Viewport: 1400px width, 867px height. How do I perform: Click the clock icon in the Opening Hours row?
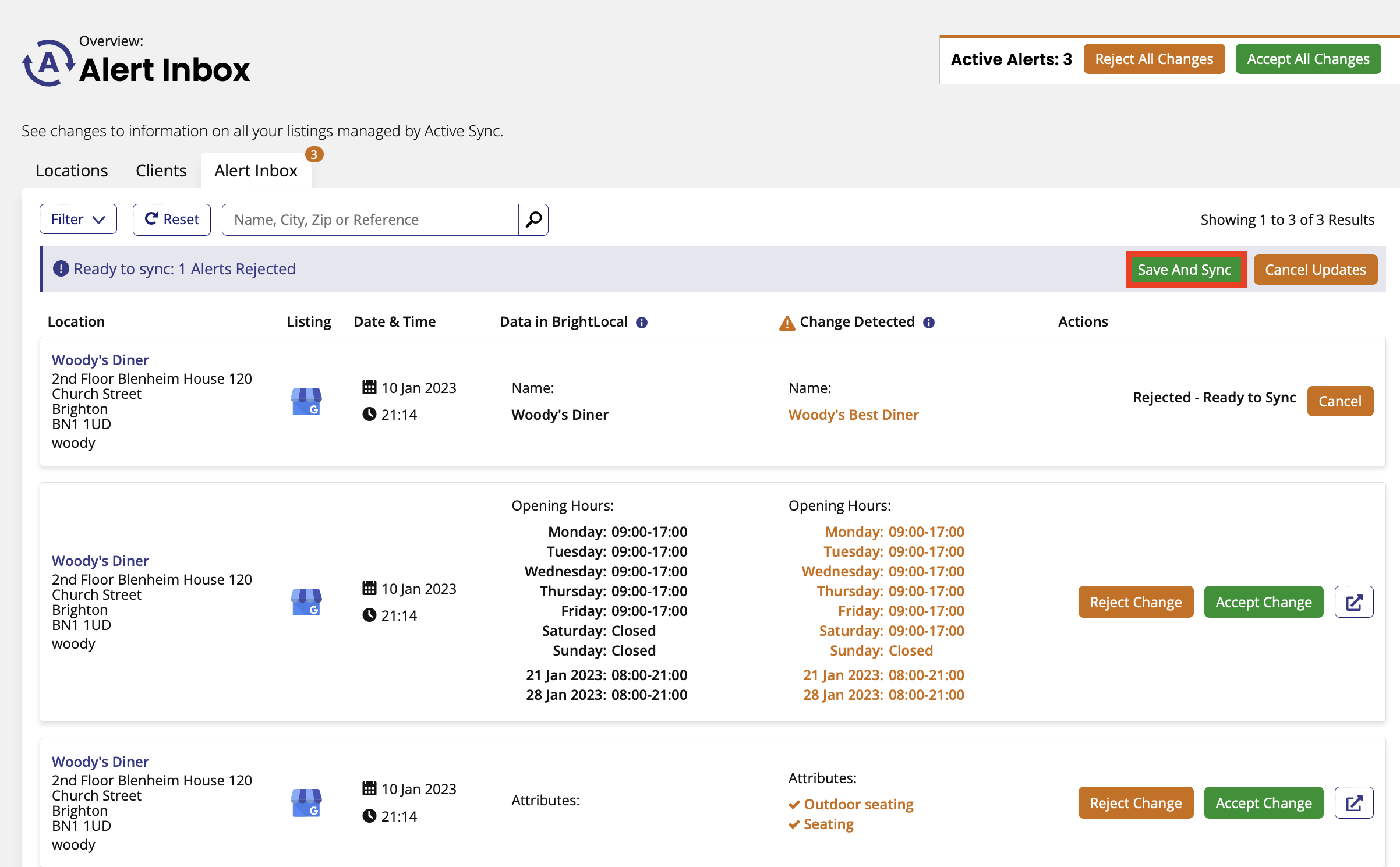click(369, 615)
